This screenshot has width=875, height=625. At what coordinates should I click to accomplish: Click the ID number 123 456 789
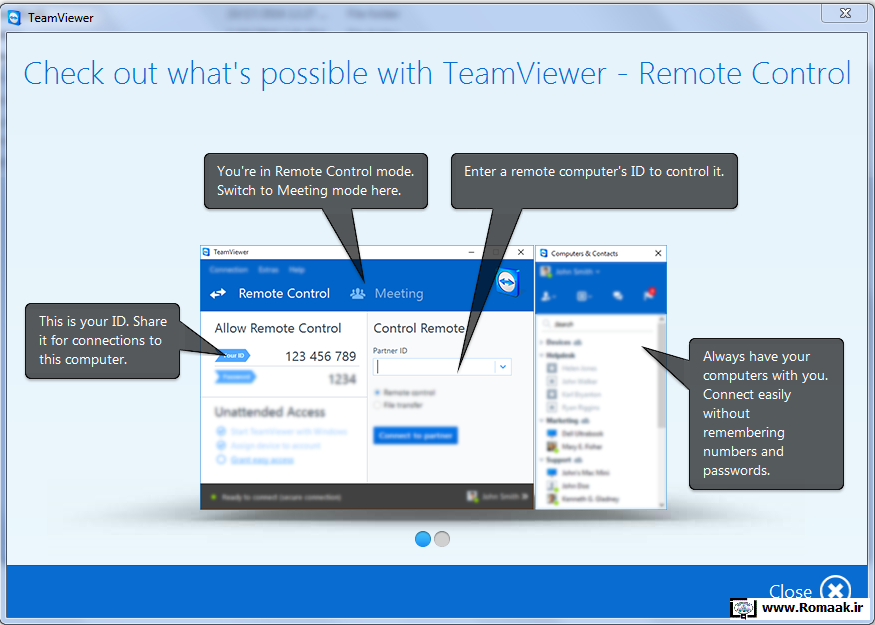320,356
